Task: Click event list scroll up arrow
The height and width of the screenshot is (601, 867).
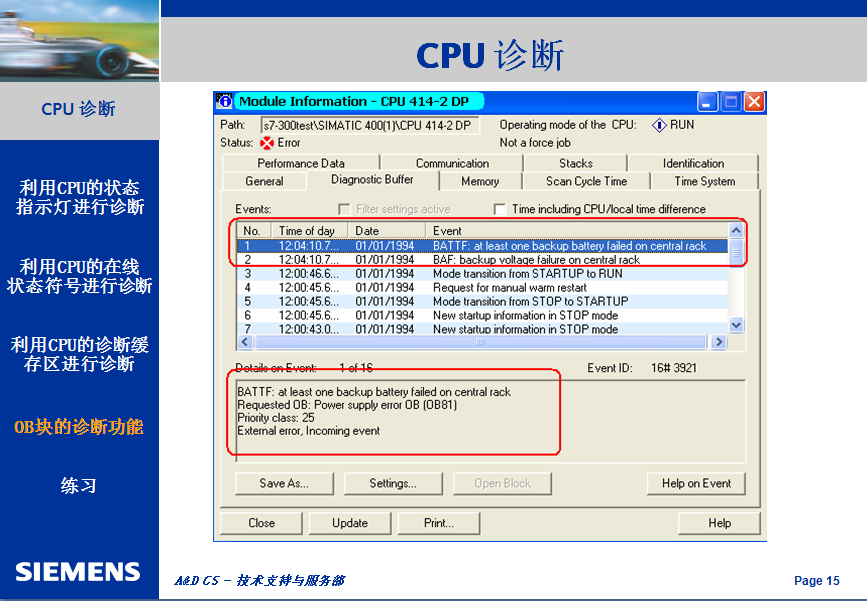Action: tap(736, 230)
